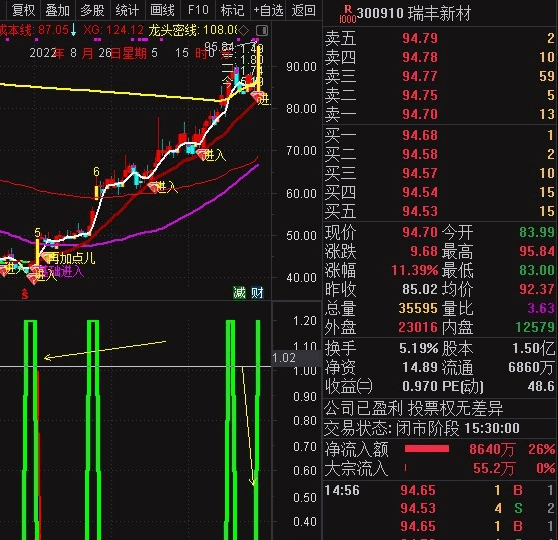Viewport: 558px width, 540px height.
Task: Open F10 company information
Action: (198, 10)
